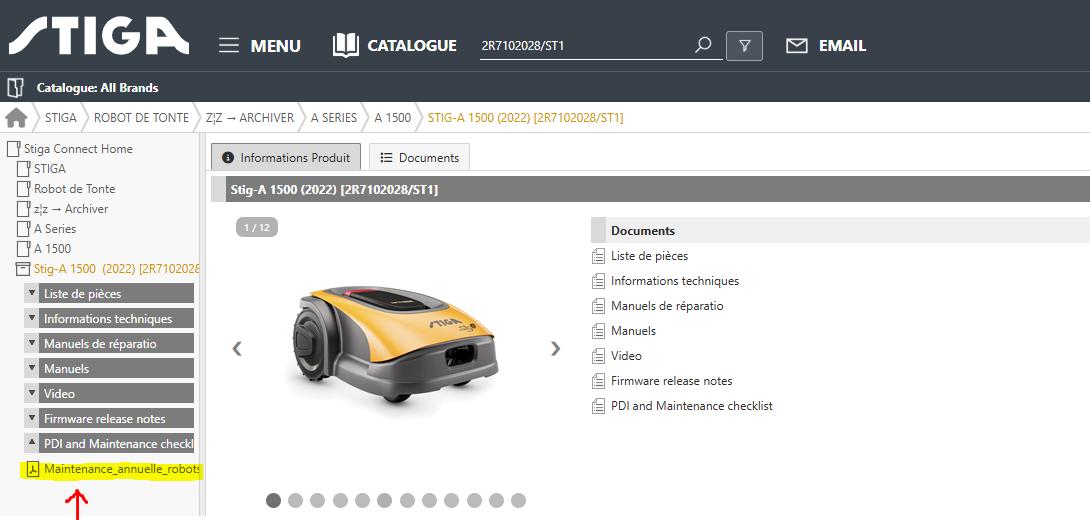Open A 1500 tree node
Viewport: 1090px width, 520px height.
coord(52,248)
